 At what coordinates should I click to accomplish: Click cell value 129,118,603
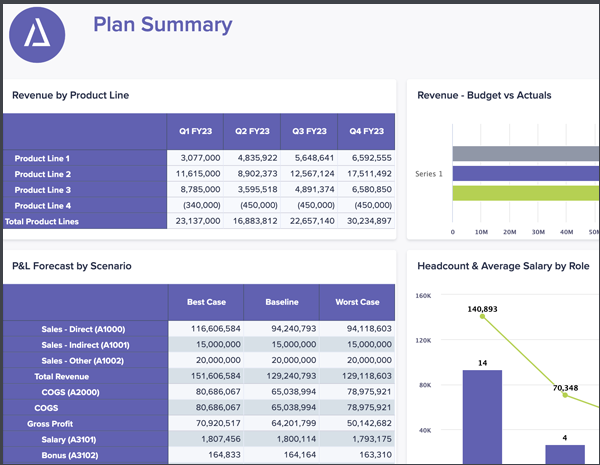coord(367,376)
